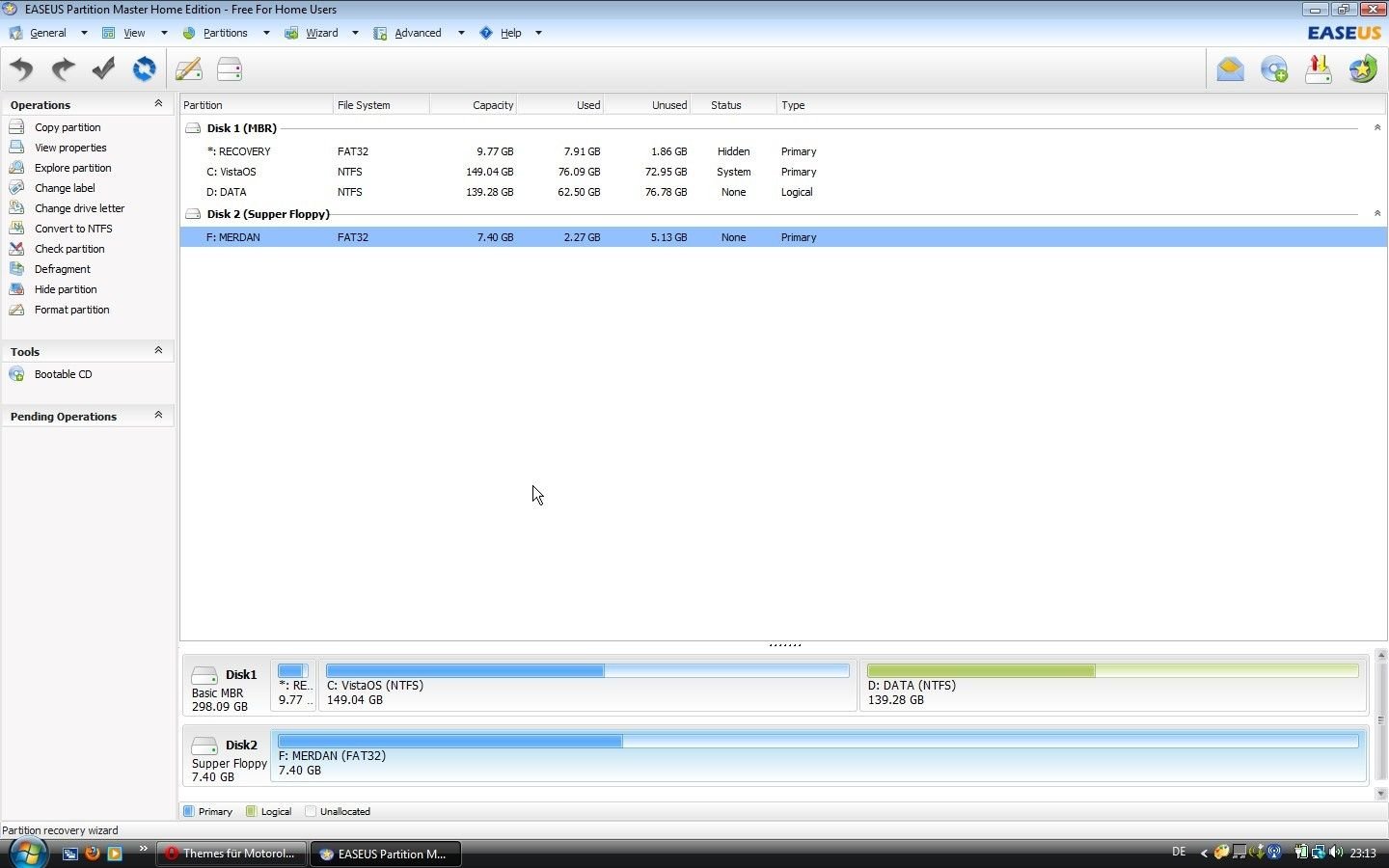1389x868 pixels.
Task: Click Convert to NTFS icon
Action: 16,229
